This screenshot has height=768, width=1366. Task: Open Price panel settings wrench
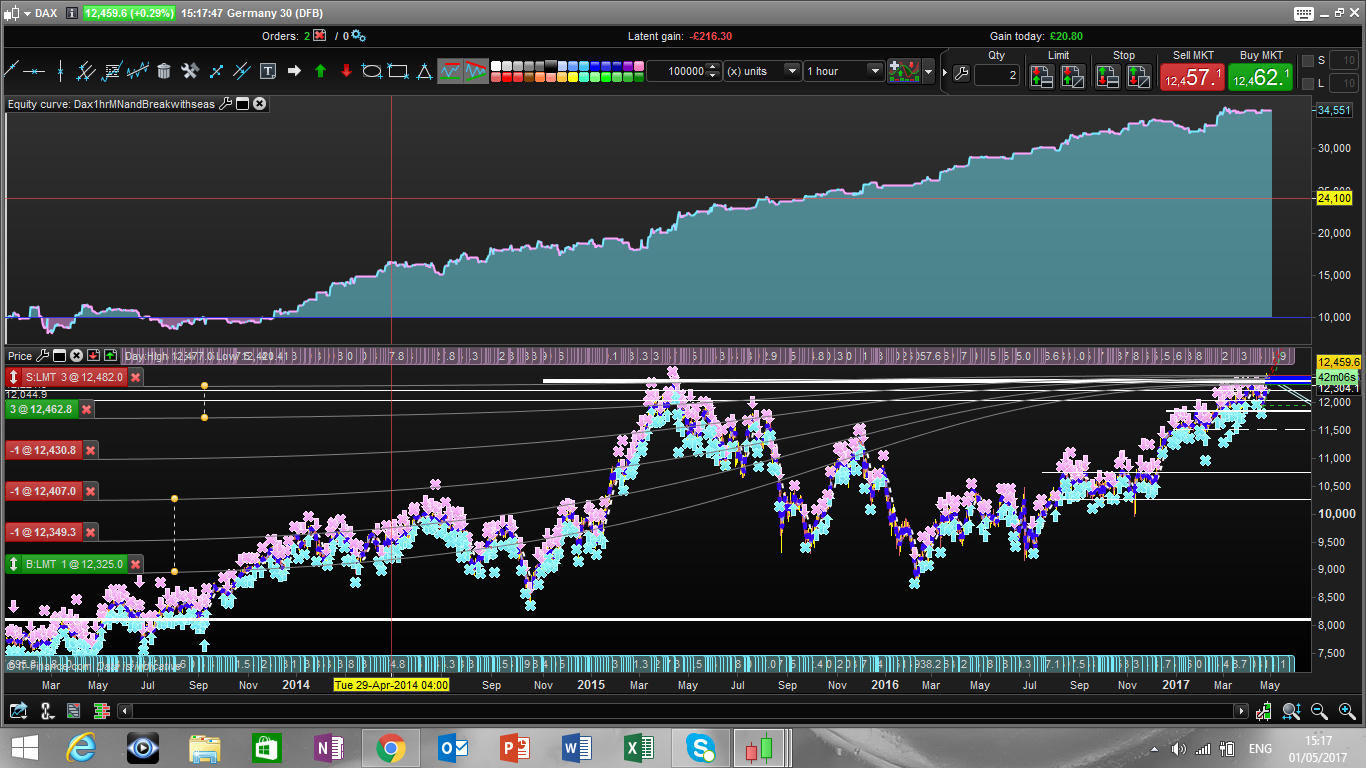pyautogui.click(x=42, y=355)
